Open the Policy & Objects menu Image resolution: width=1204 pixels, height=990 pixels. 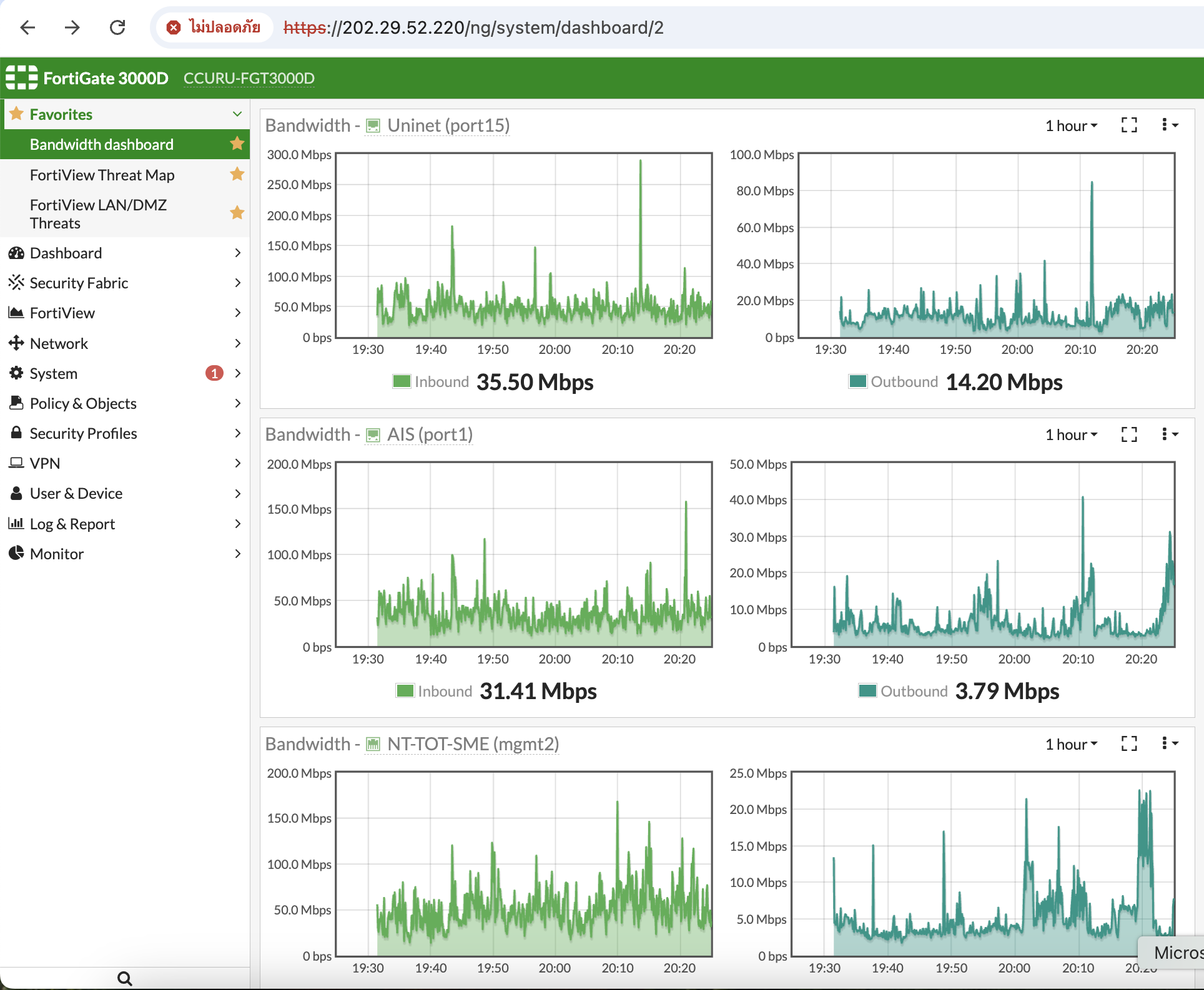(125, 403)
